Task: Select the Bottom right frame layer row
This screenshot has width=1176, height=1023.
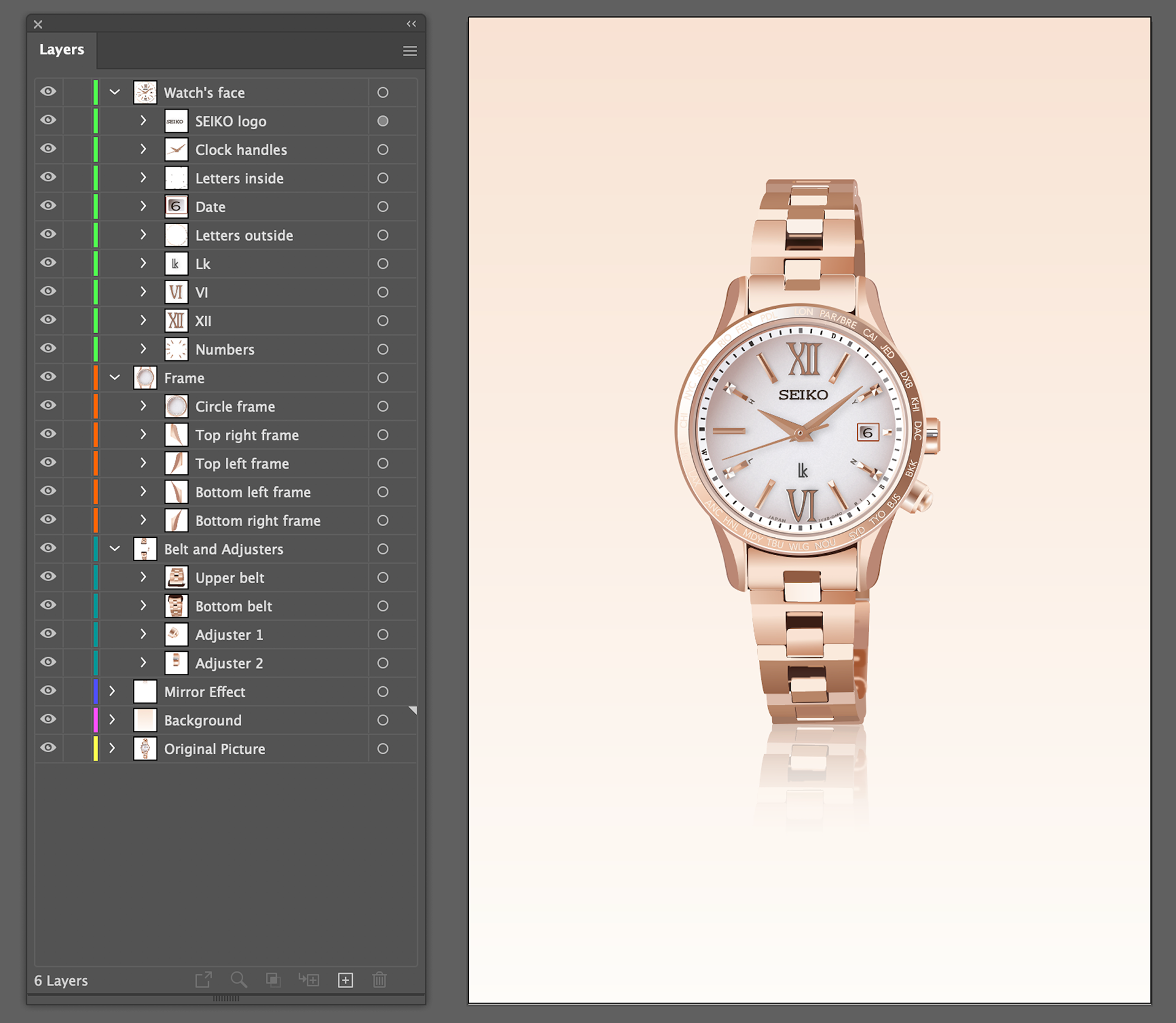Action: coord(226,521)
